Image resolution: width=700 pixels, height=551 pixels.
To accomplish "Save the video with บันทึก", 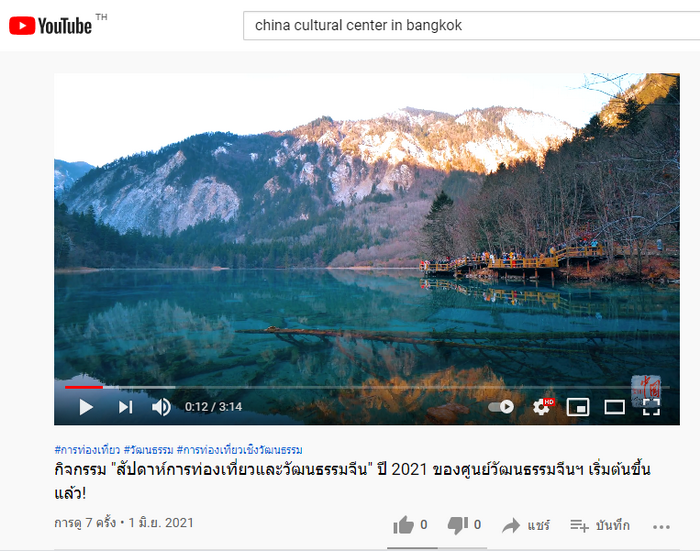I will (600, 526).
